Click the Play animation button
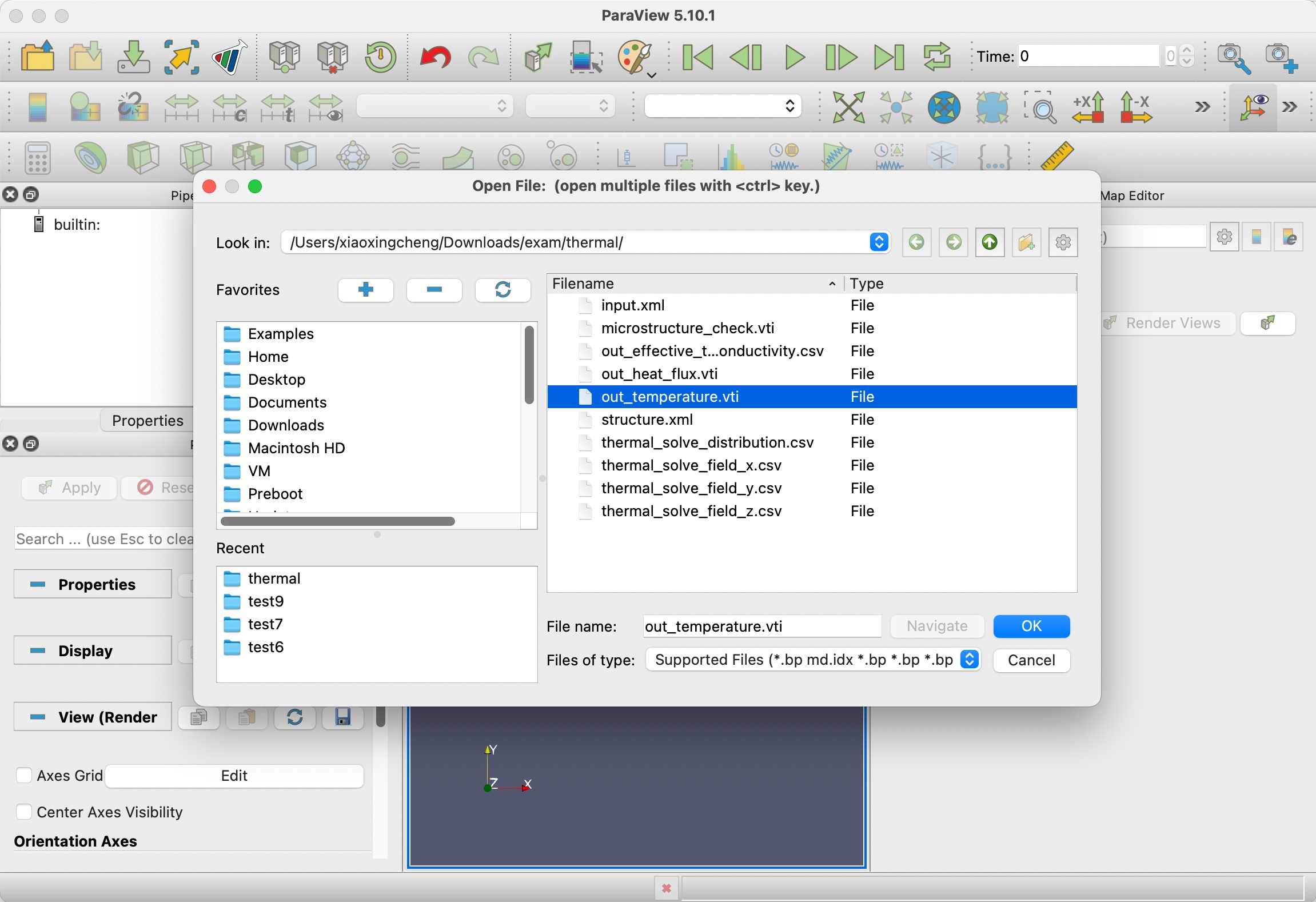Screen dimensions: 1316x902 click(x=794, y=57)
